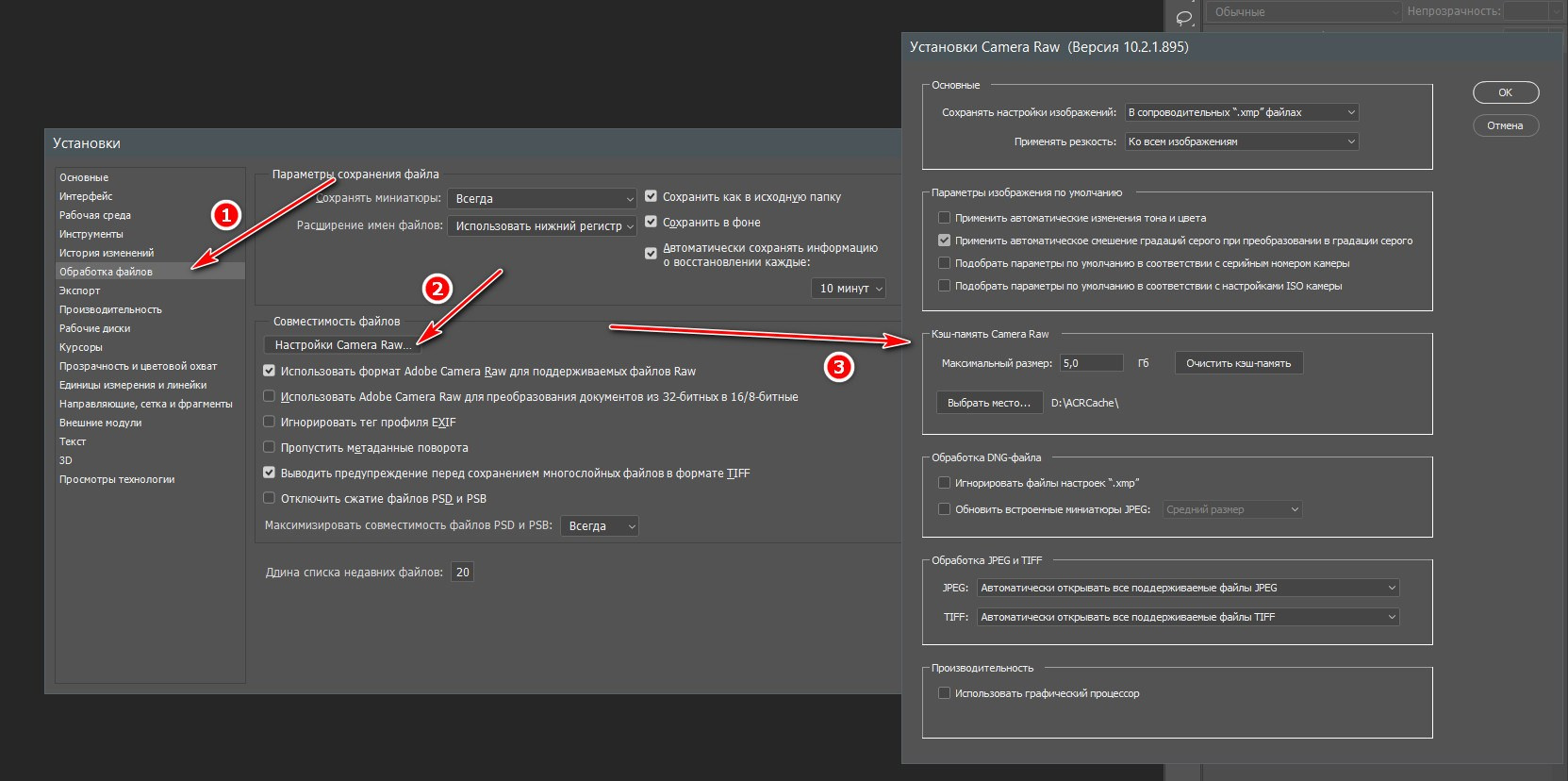Switch to the "Внешние модули" section
The width and height of the screenshot is (1568, 781).
click(x=100, y=423)
